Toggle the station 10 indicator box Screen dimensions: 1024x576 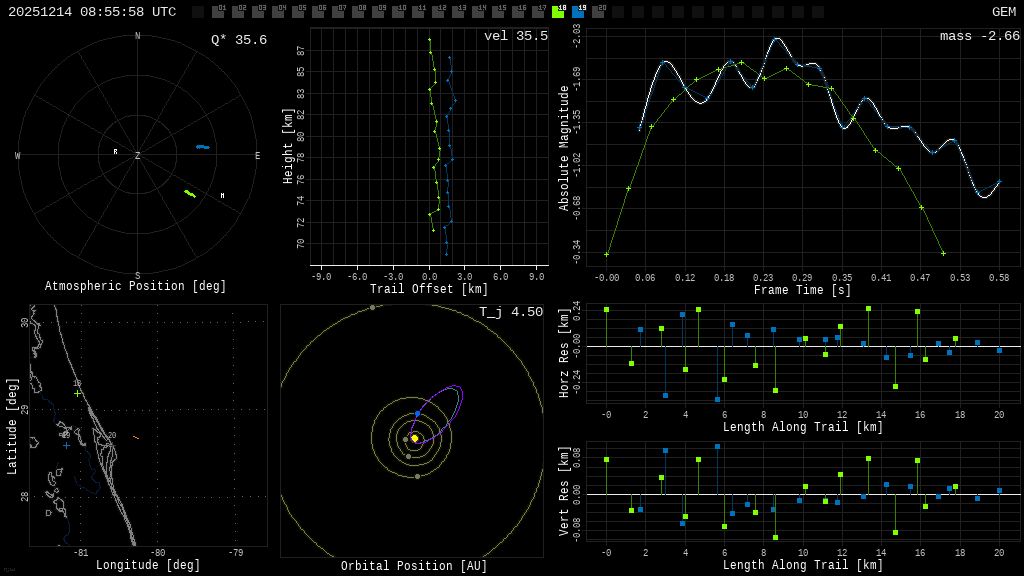tap(398, 12)
